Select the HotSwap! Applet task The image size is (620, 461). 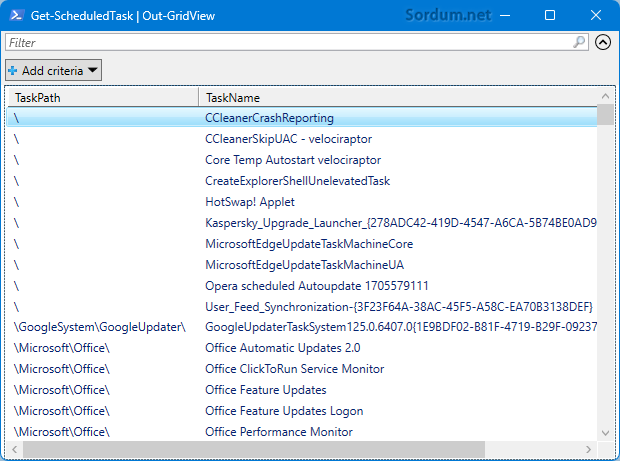[x=302, y=202]
